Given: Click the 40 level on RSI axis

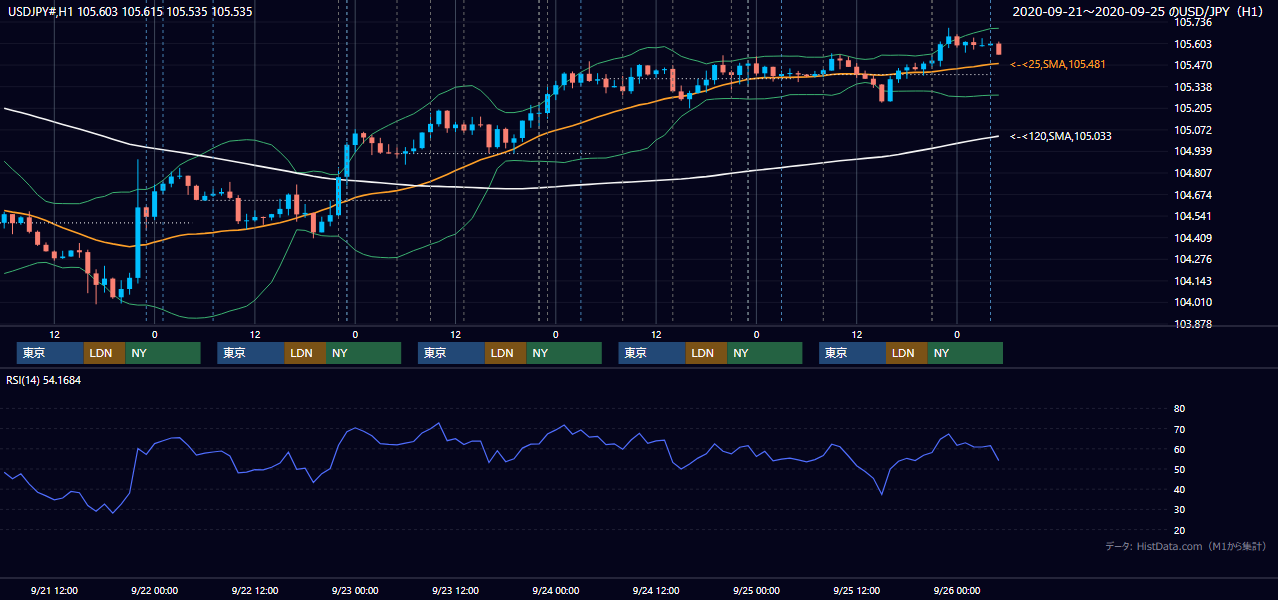Looking at the screenshot, I should click(1179, 489).
